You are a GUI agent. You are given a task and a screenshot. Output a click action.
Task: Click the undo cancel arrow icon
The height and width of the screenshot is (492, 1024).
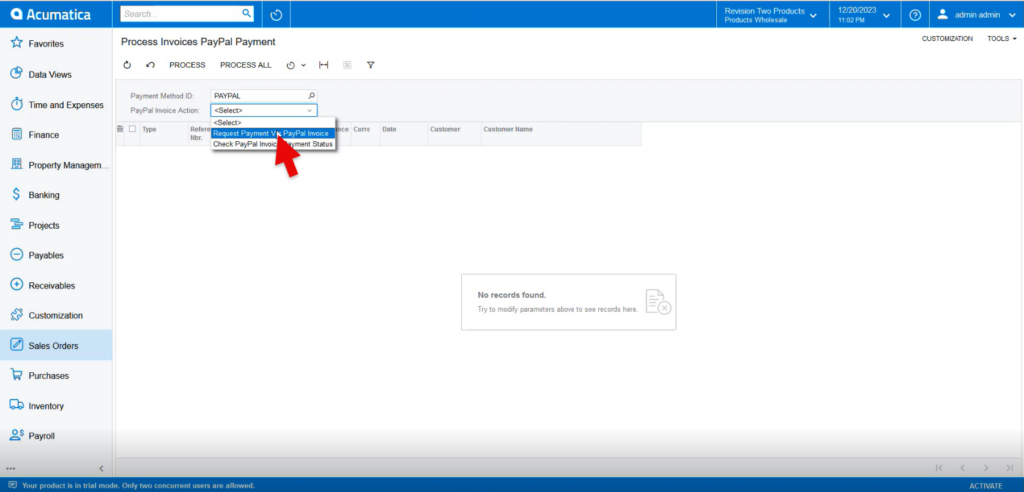pyautogui.click(x=150, y=65)
